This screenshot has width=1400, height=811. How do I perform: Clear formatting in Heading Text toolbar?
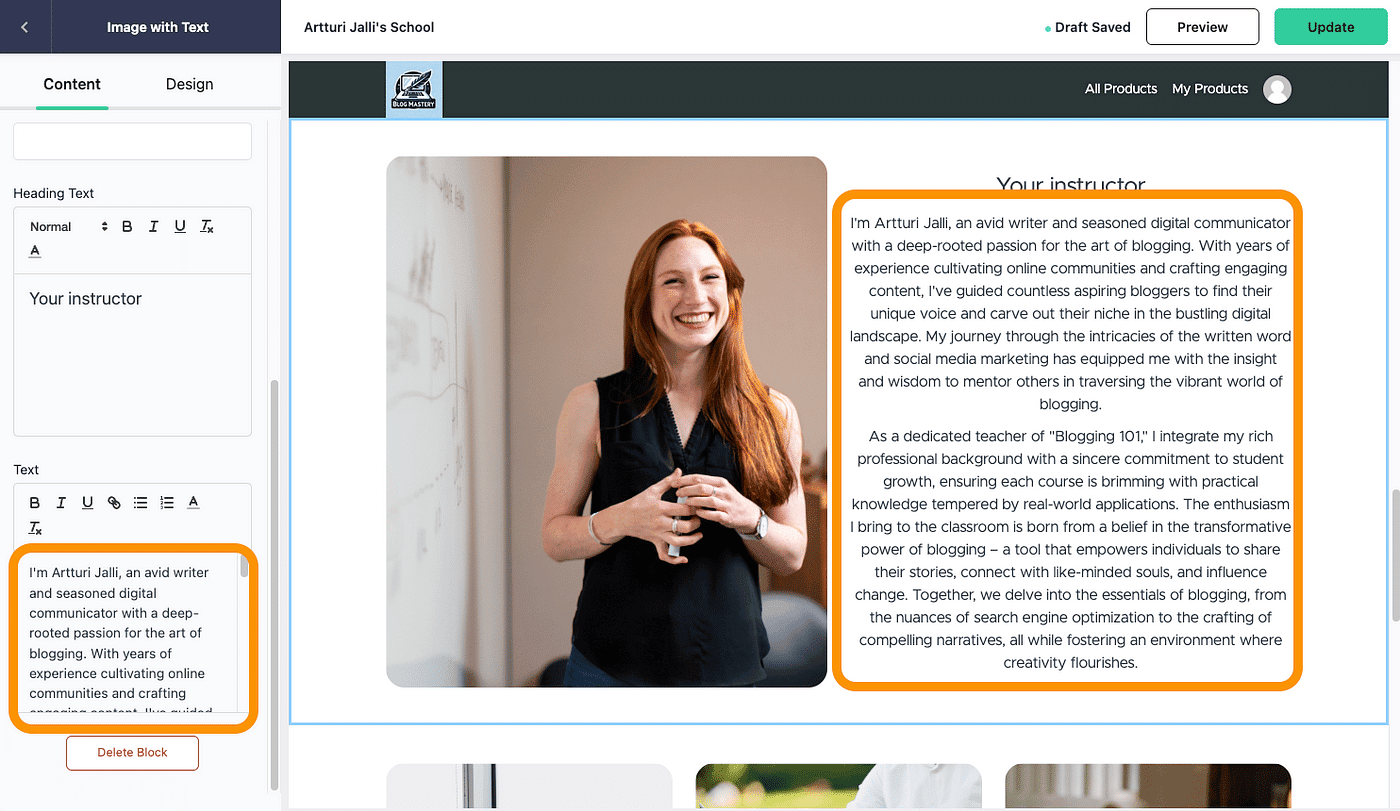coord(207,227)
